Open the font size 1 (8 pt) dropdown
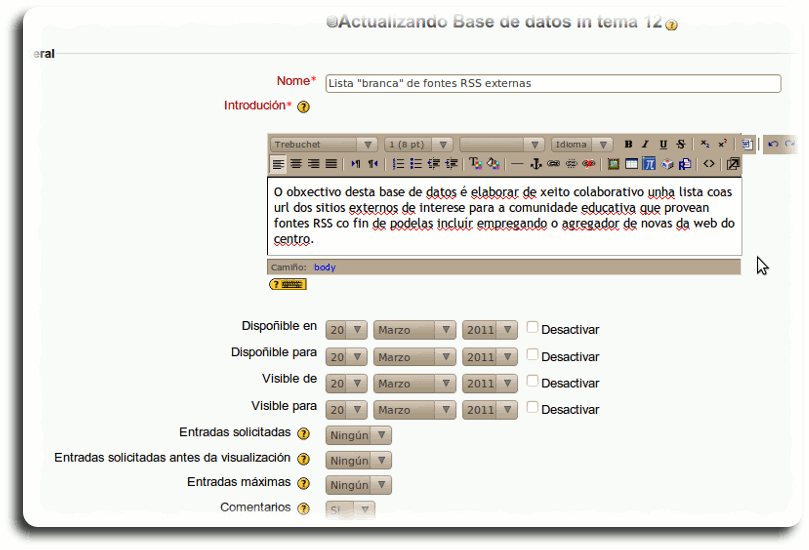Image resolution: width=809 pixels, height=550 pixels. click(x=418, y=144)
